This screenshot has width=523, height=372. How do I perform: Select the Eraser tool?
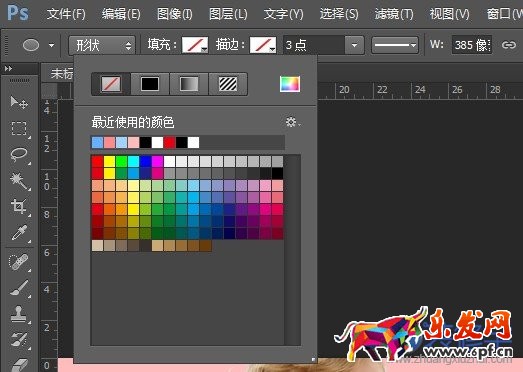[x=19, y=364]
